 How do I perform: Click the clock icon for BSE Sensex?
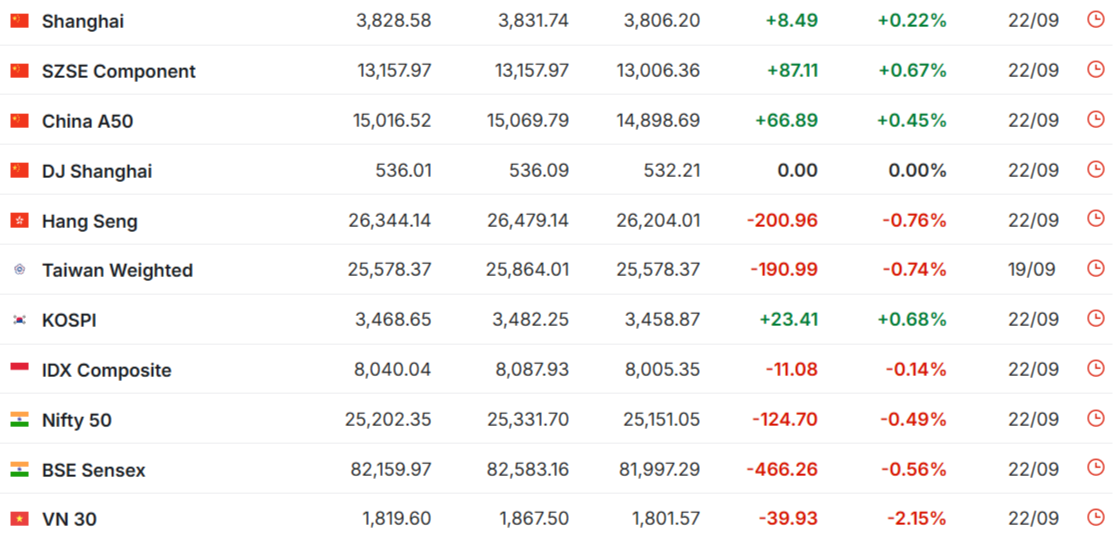tap(1096, 468)
